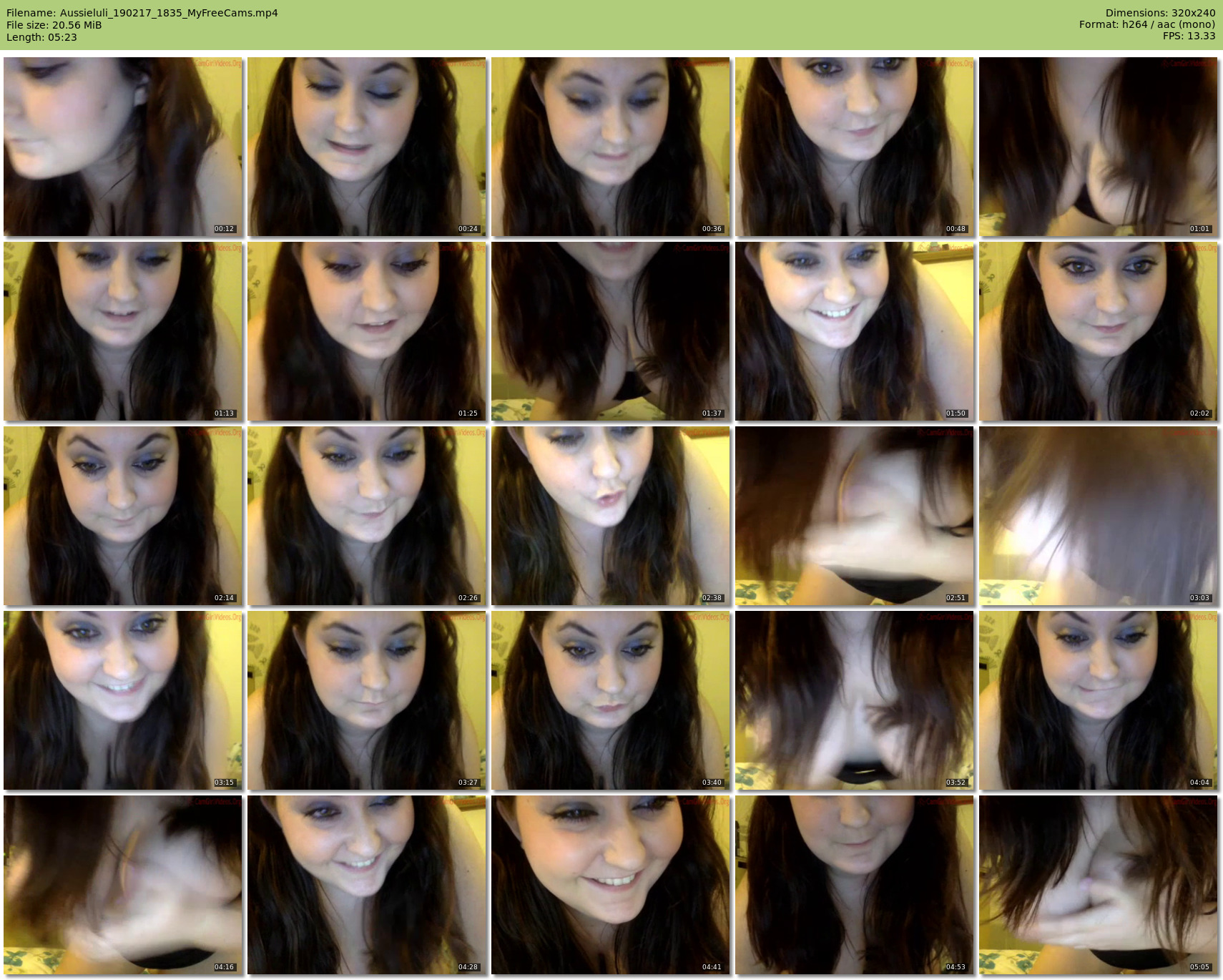Click the FPS 13.33 header text

[x=1189, y=36]
